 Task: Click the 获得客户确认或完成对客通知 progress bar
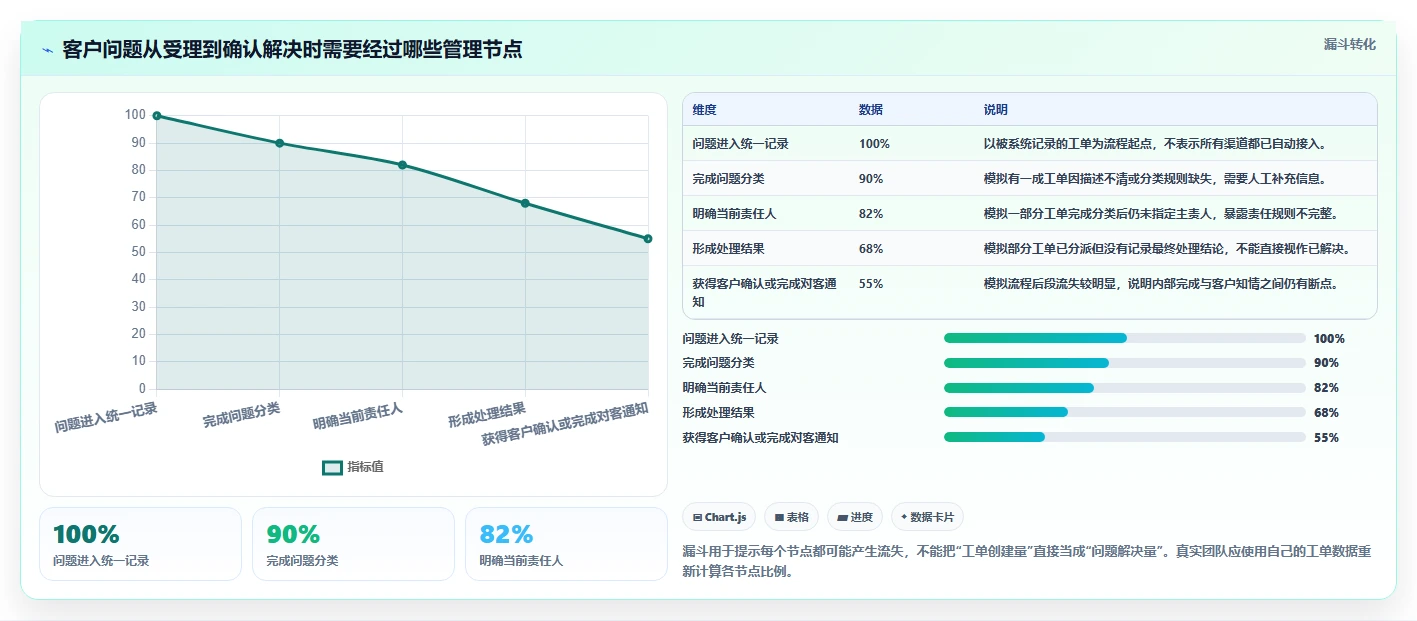[1124, 437]
